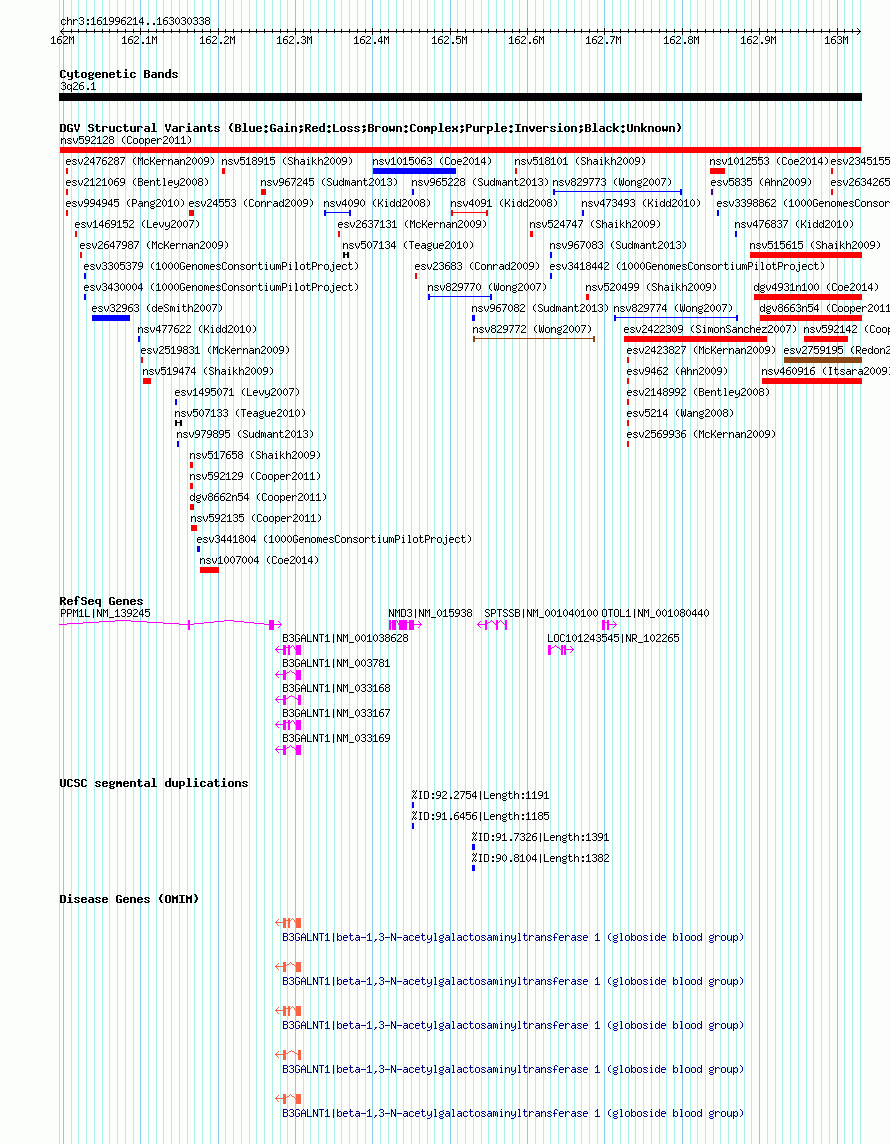Screen dimensions: 890x1144
Task: Click esv2422309 (SimonSanchez2007) label
Action: [x=711, y=330]
